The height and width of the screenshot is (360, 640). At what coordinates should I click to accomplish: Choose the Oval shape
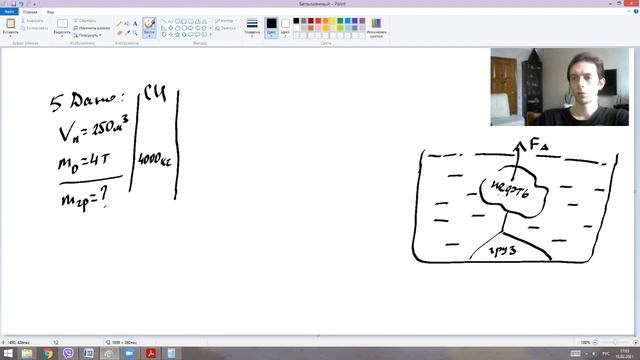tap(178, 21)
